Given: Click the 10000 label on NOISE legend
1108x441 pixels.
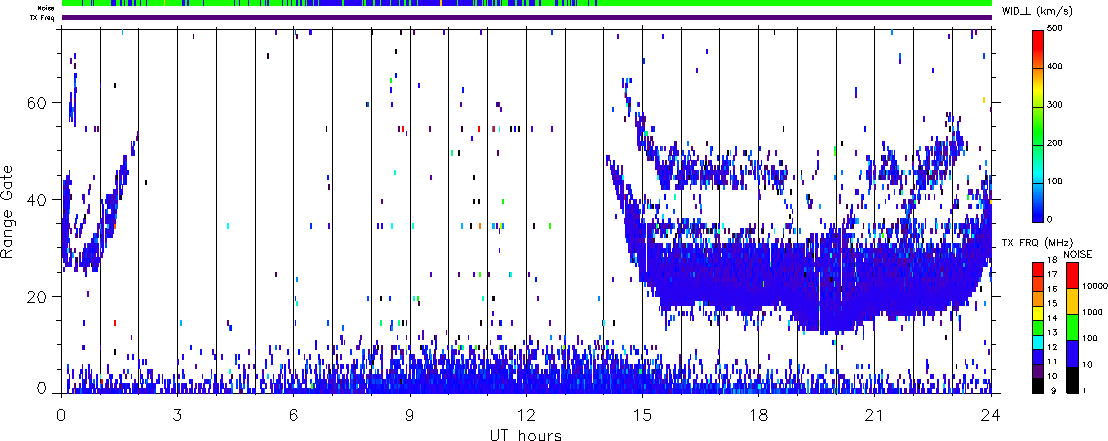Looking at the screenshot, I should 1095,286.
